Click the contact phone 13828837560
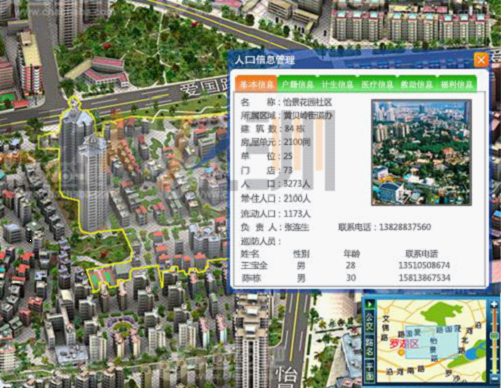Screen dimensions: 501x388 (405, 227)
